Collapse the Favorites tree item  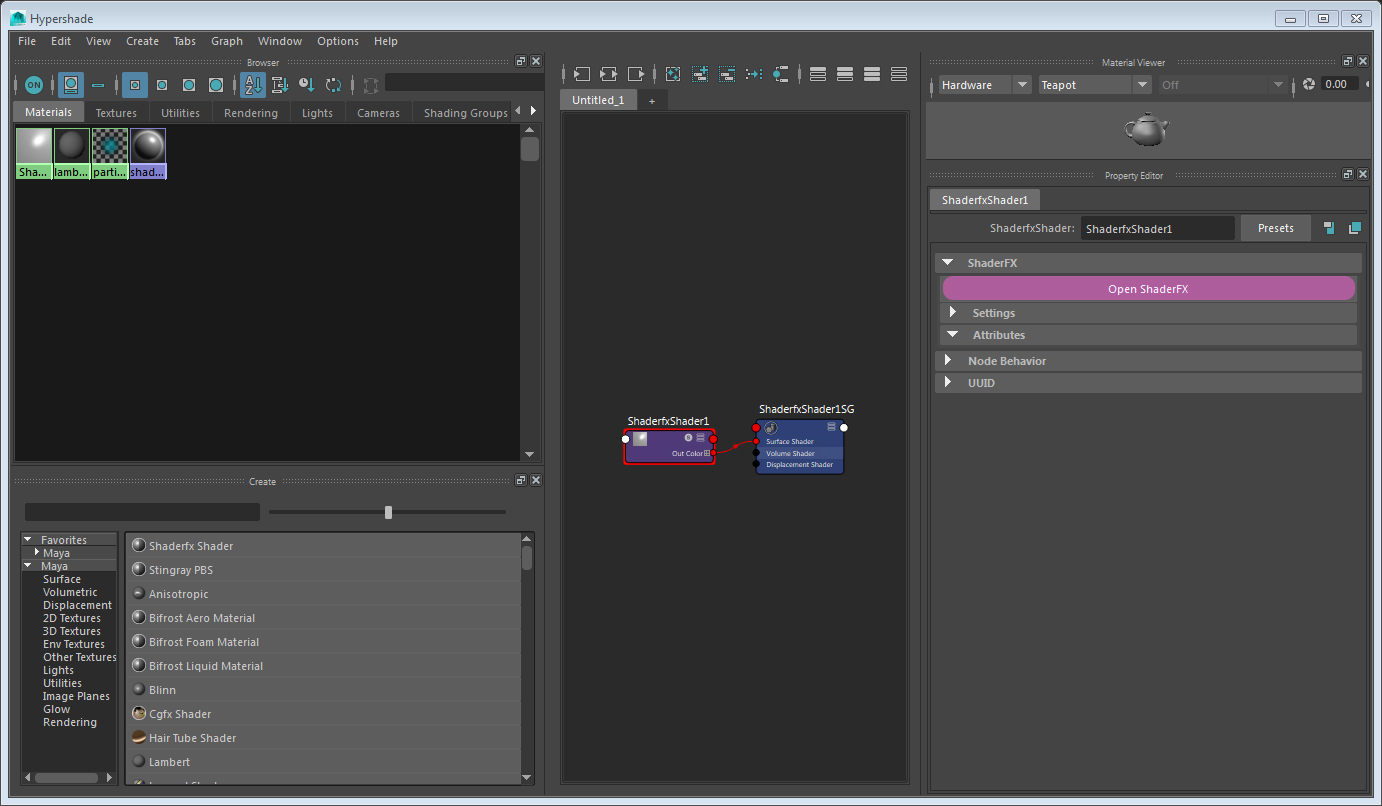[28, 540]
